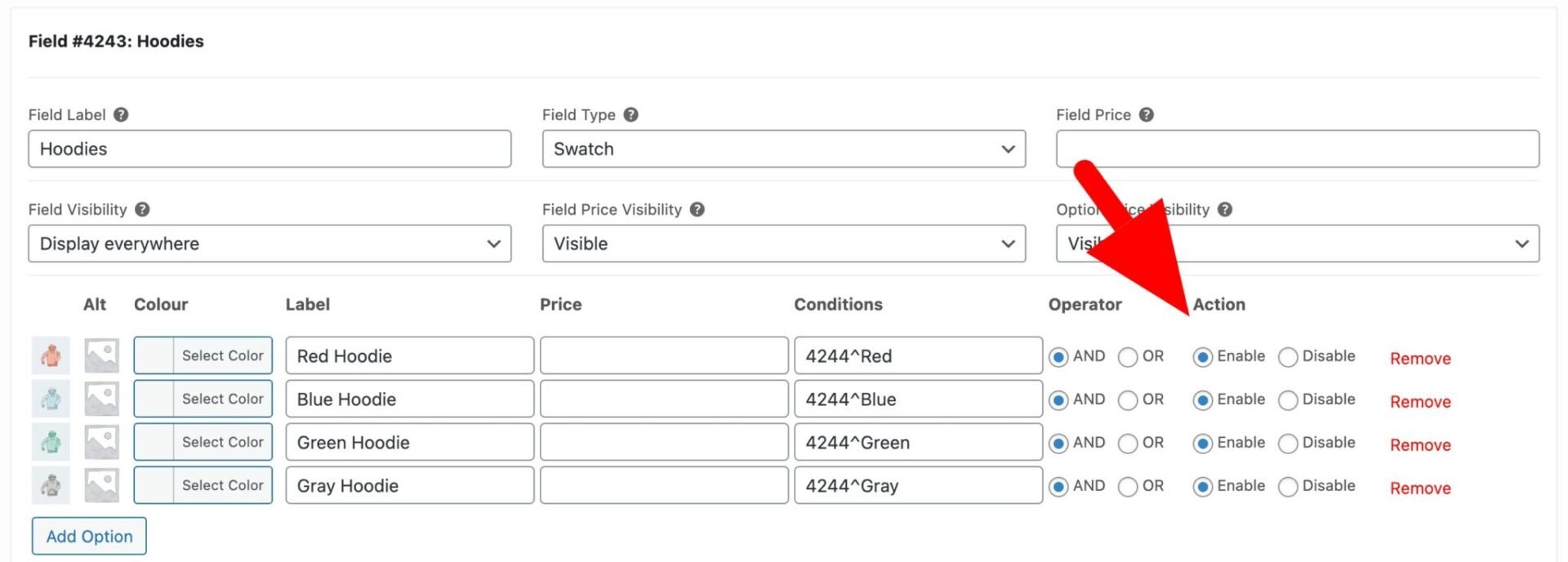Viewport: 1568px width, 562px height.
Task: Open the Field Price Visibility dropdown
Action: tap(784, 243)
